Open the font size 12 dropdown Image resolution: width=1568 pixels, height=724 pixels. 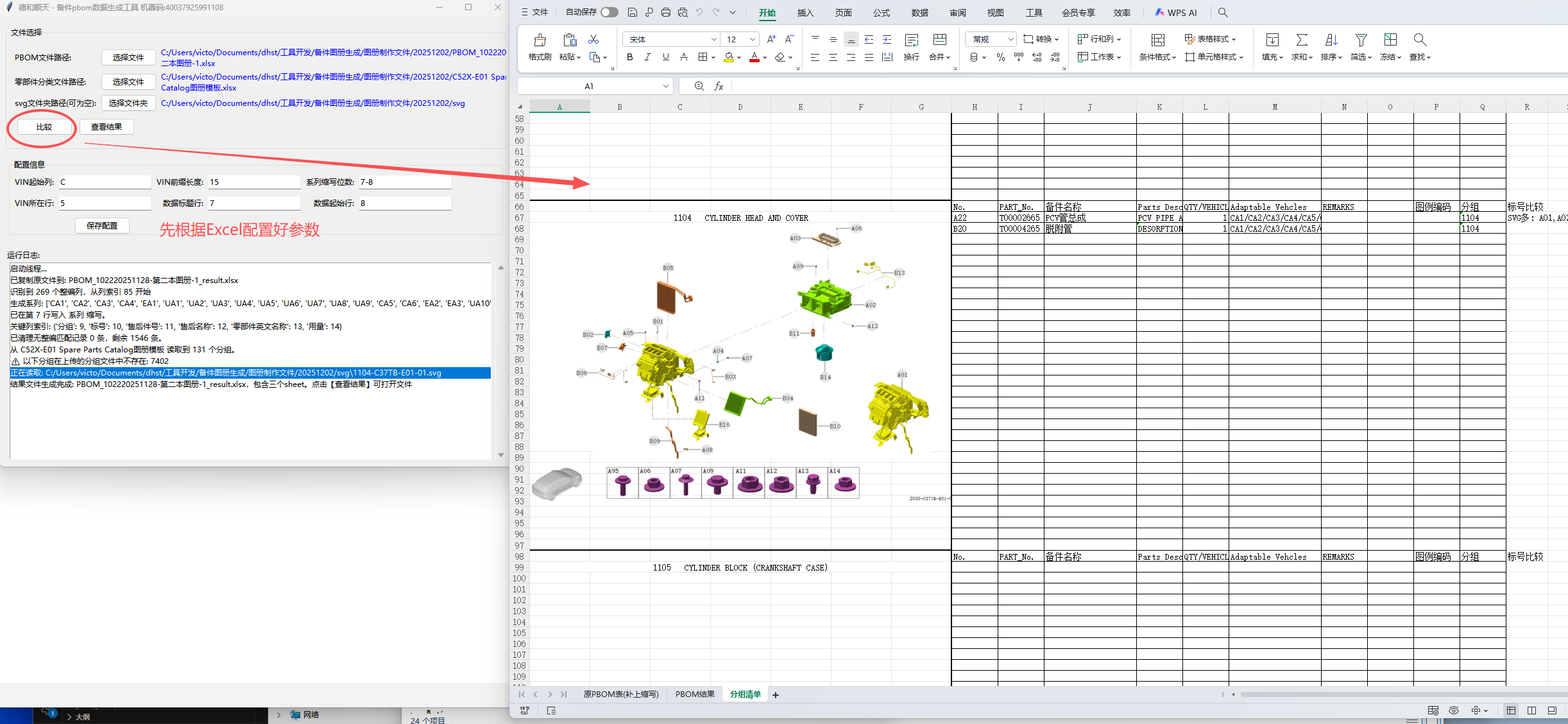(x=752, y=39)
